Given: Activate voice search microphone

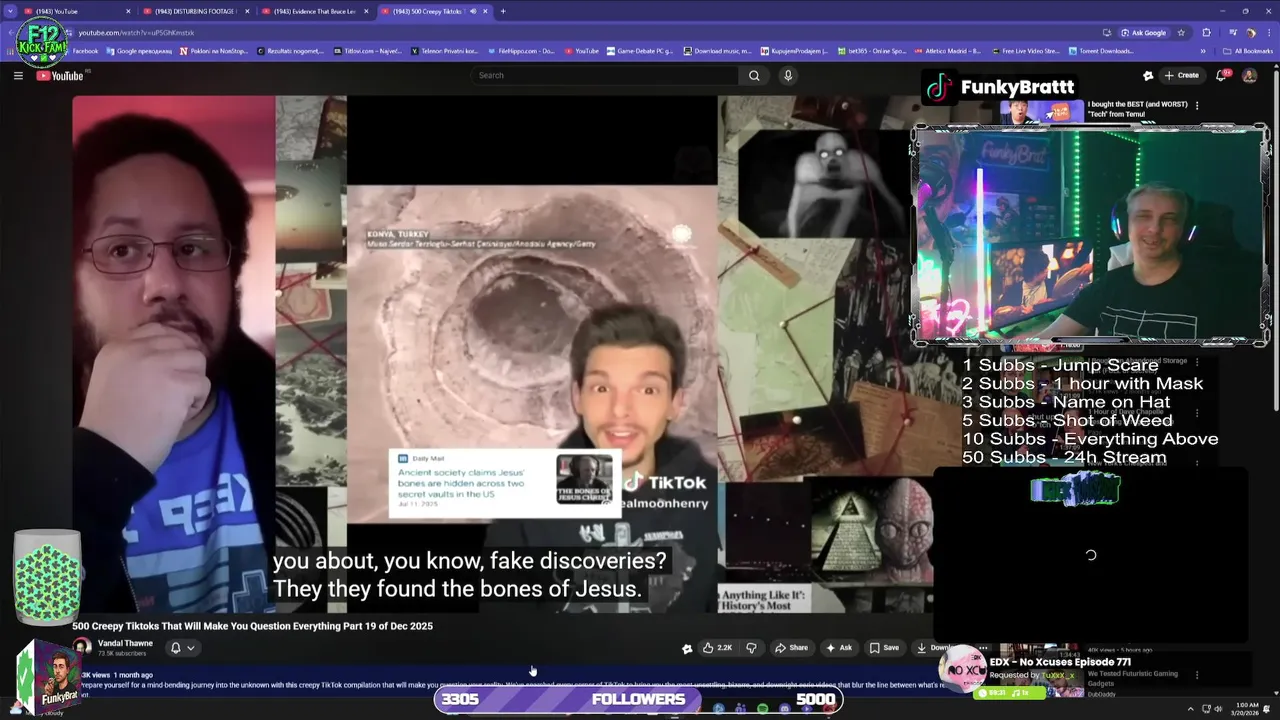Looking at the screenshot, I should pyautogui.click(x=788, y=75).
